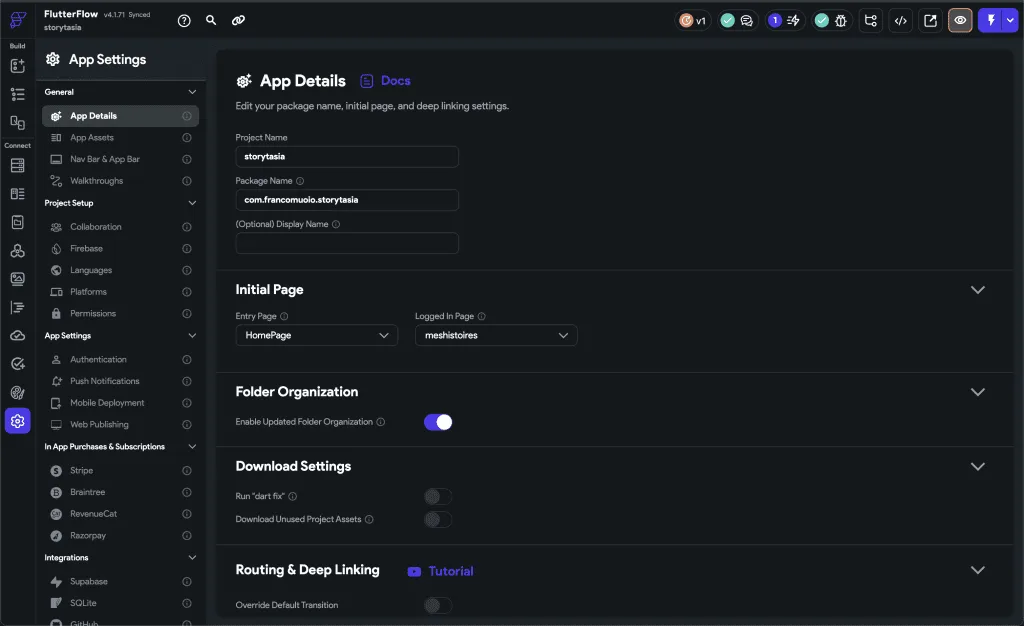Open the Docs link

coord(386,81)
